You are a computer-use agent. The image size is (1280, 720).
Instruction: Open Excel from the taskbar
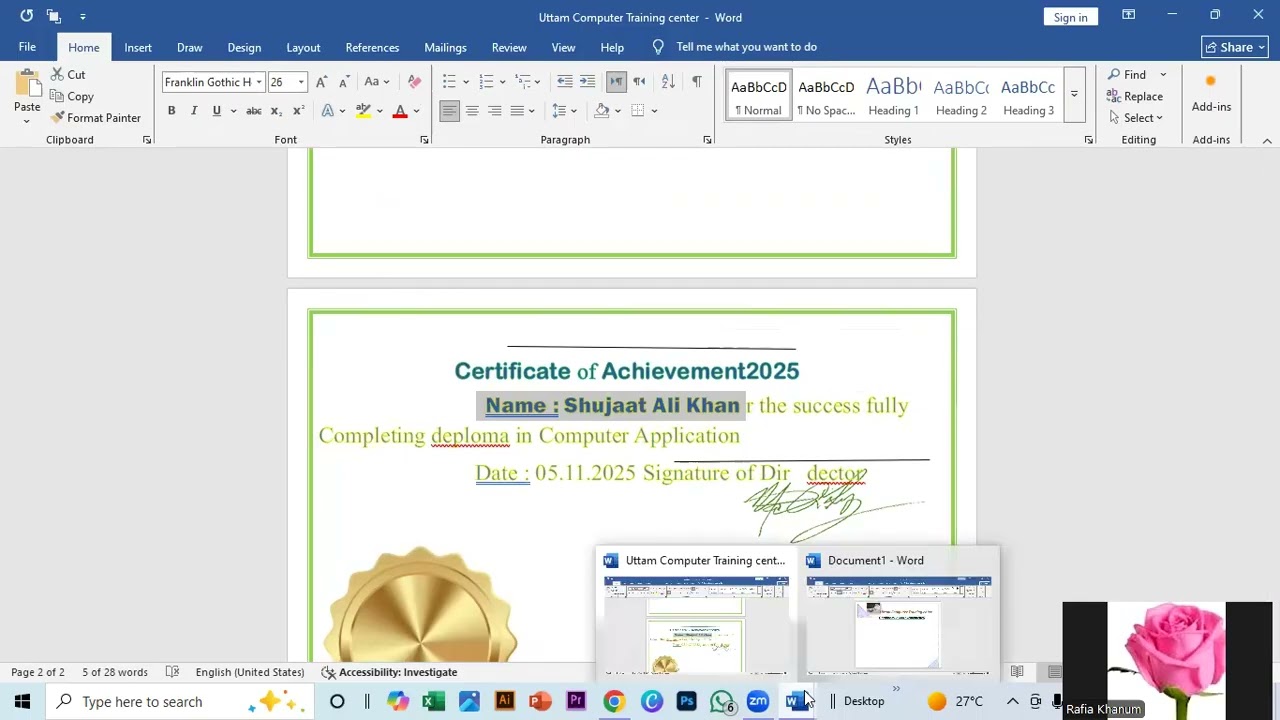(x=433, y=702)
